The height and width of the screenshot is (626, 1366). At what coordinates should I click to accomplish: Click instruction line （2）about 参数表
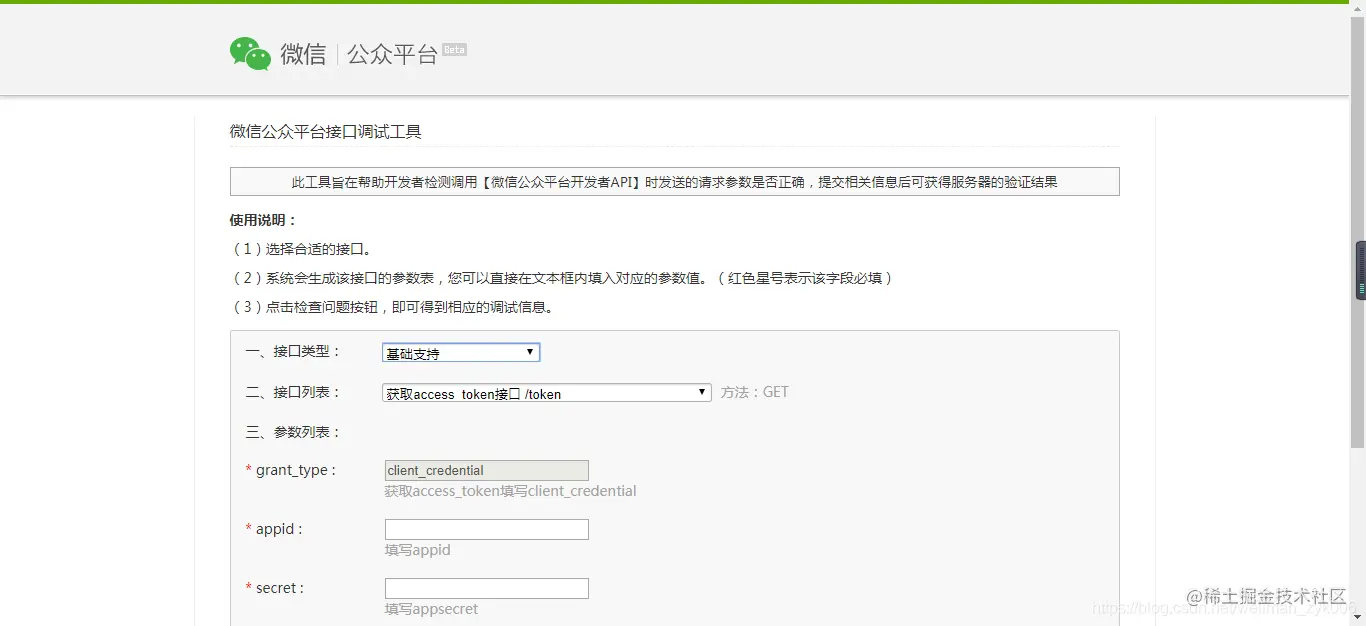click(x=562, y=278)
